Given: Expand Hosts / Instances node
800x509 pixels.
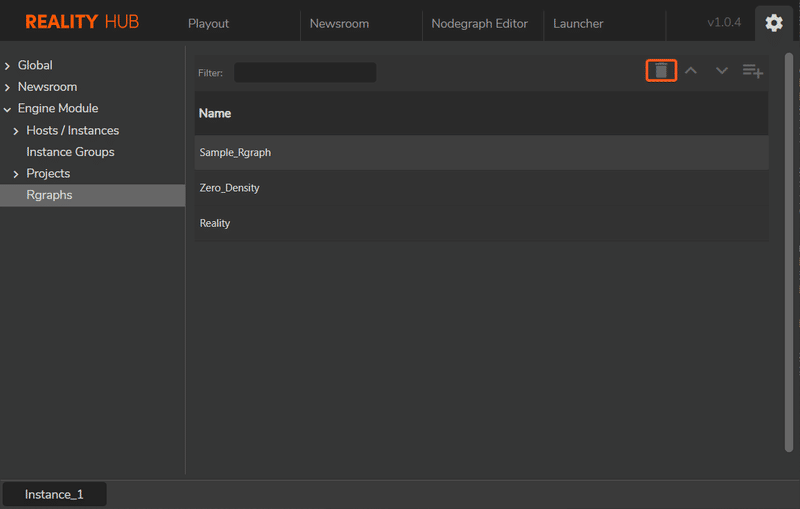Looking at the screenshot, I should [x=16, y=131].
